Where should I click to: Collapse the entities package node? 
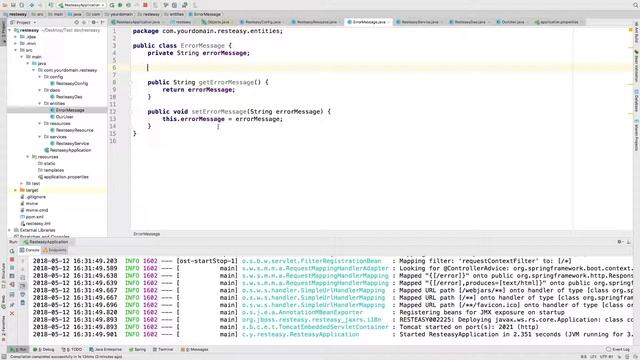[40, 104]
